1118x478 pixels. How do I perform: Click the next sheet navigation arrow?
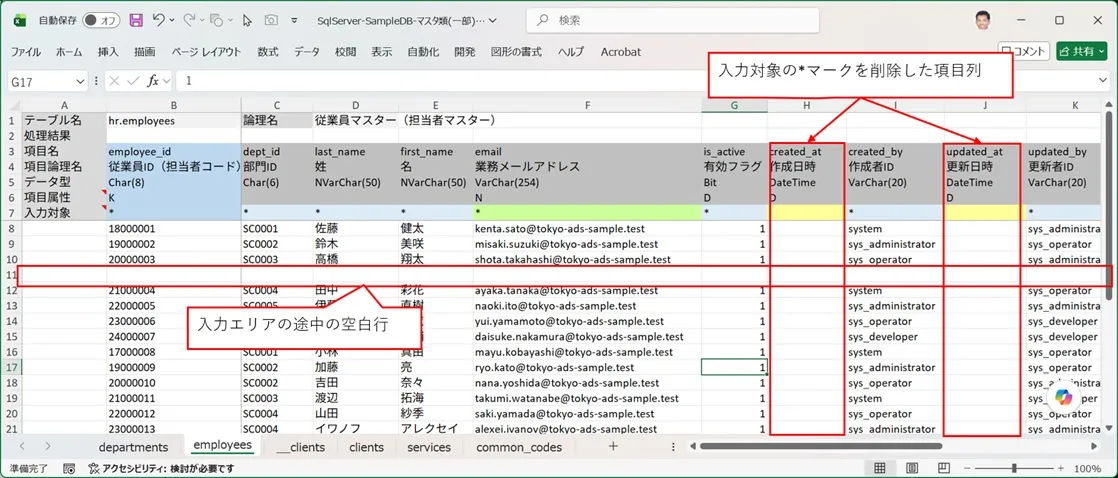(x=48, y=447)
